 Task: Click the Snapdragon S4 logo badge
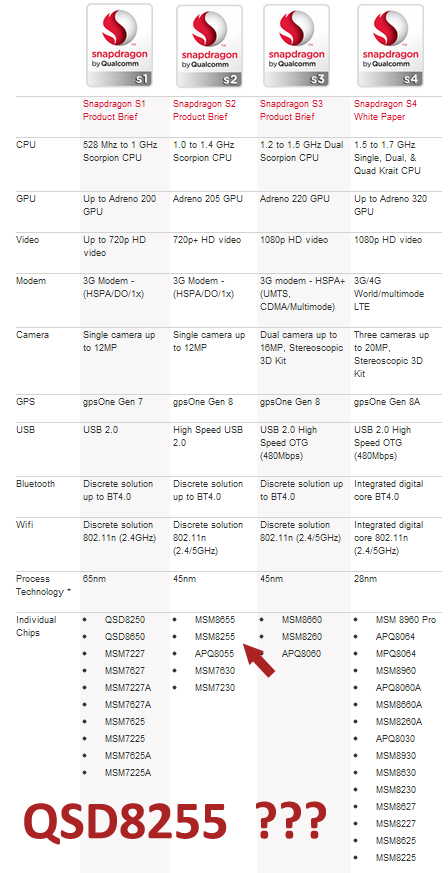390,46
